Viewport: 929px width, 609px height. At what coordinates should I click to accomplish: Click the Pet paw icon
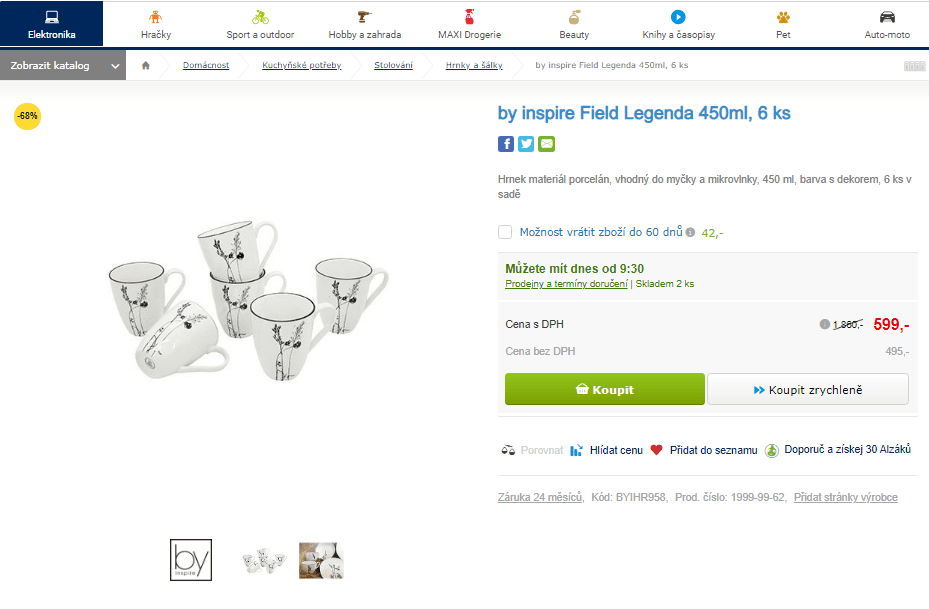tap(782, 17)
